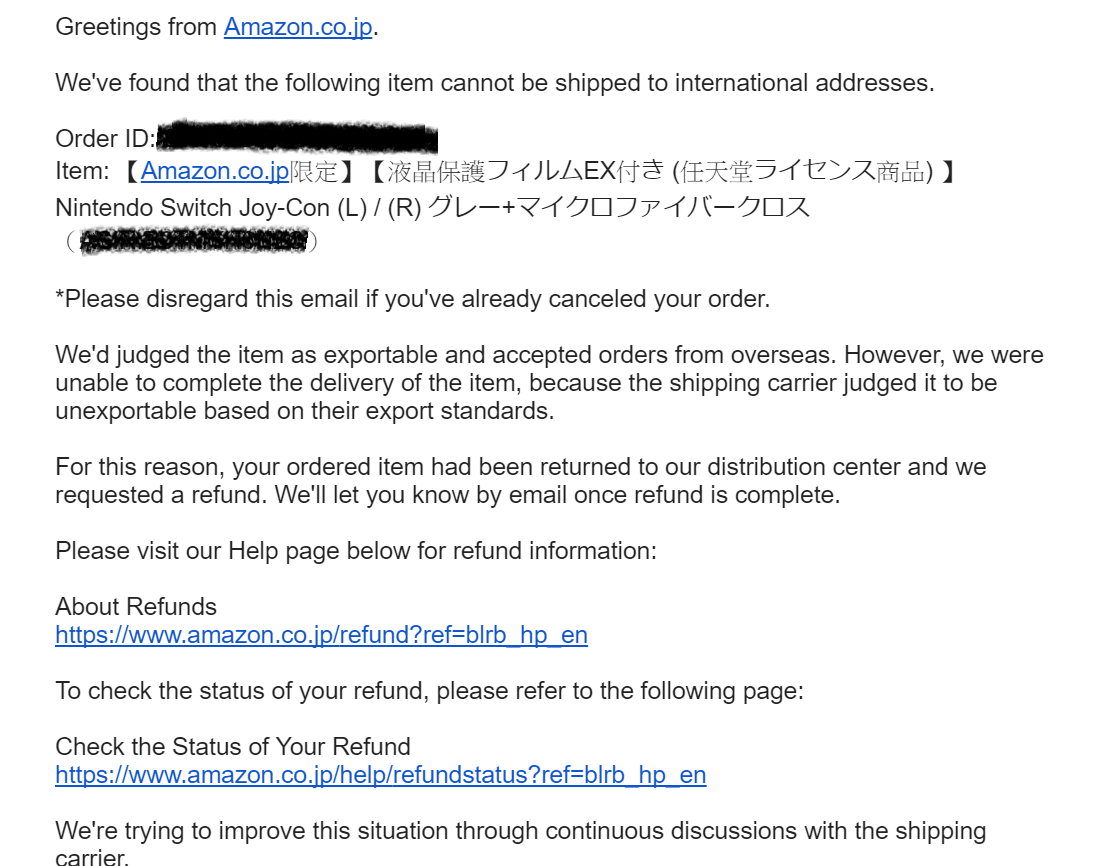Click the Amazon.co.jp link in the Item line

click(214, 172)
